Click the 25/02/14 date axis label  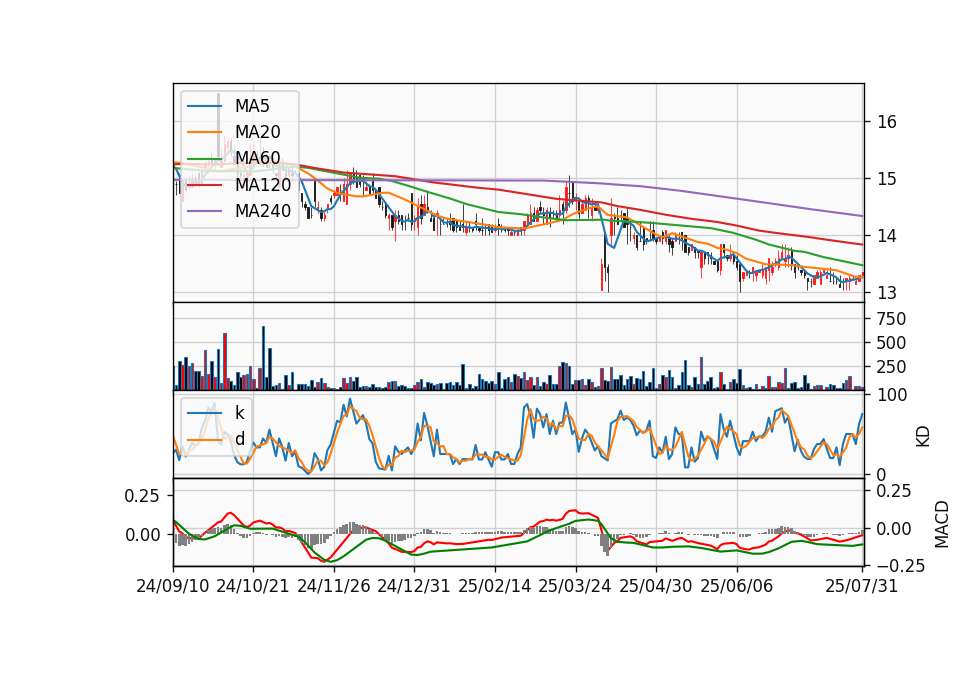coord(495,586)
